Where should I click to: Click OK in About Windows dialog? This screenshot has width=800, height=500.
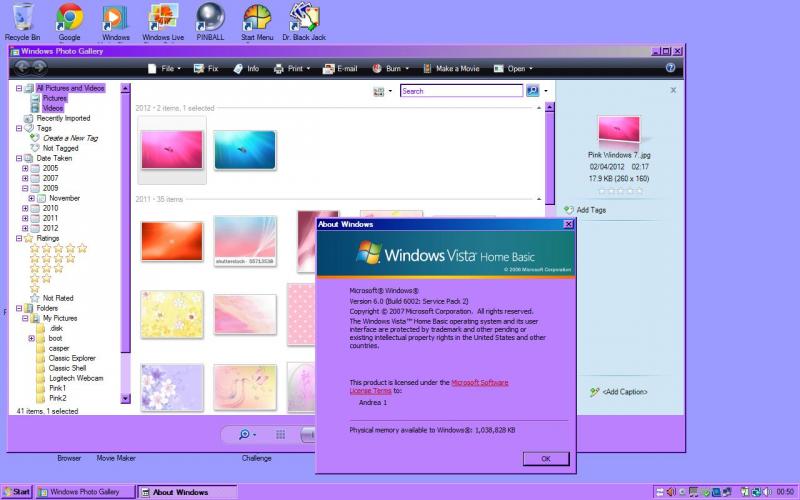(x=546, y=459)
